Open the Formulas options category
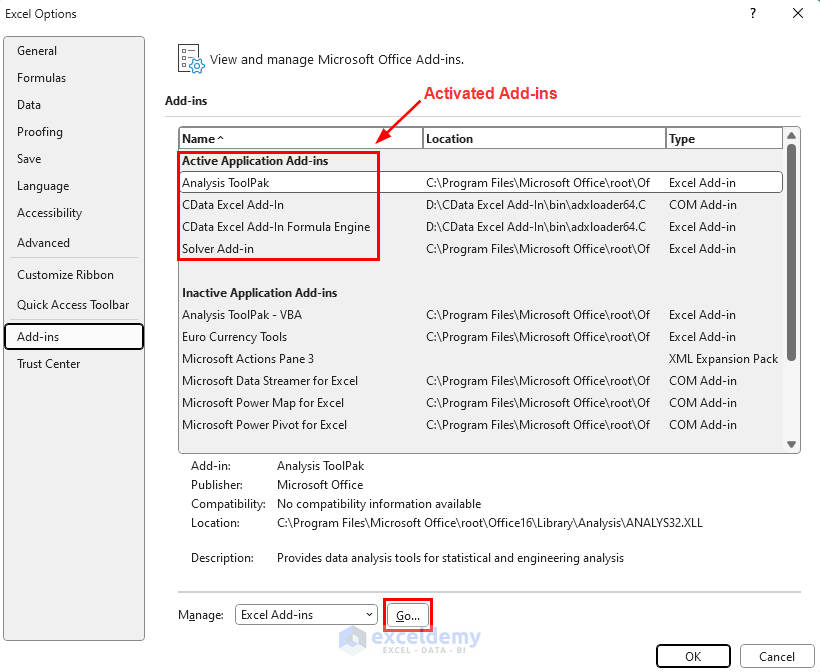 coord(74,78)
